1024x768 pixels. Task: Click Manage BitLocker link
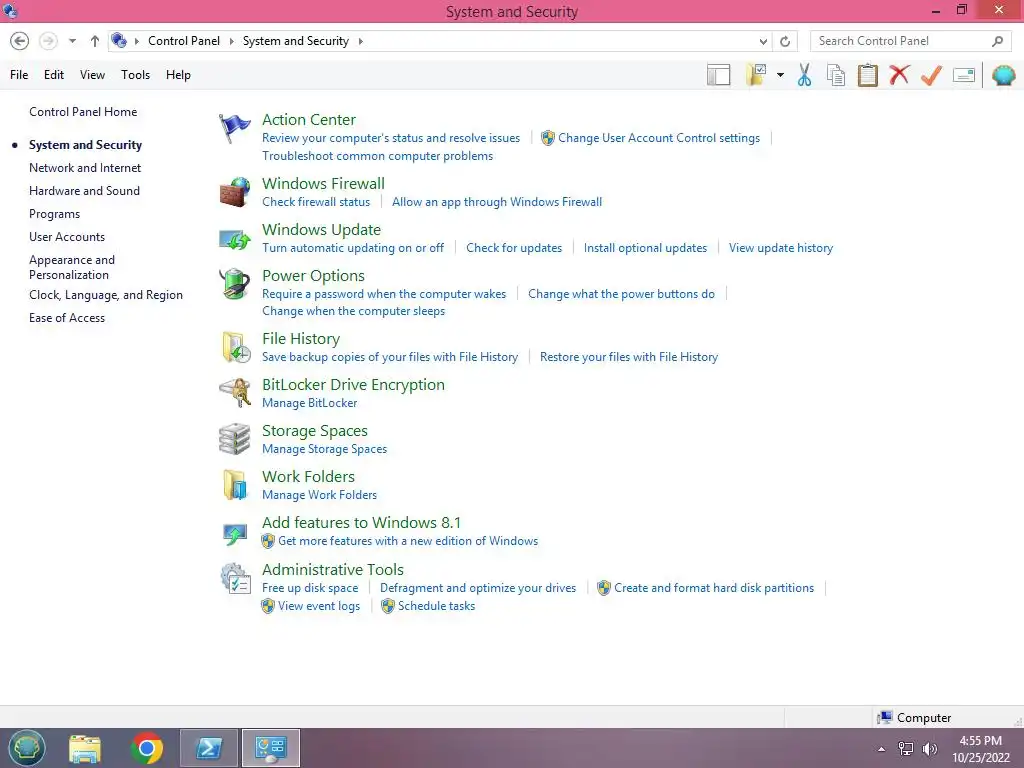pyautogui.click(x=310, y=403)
